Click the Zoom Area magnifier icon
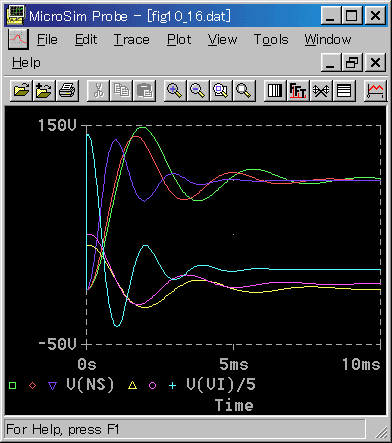 tap(221, 90)
